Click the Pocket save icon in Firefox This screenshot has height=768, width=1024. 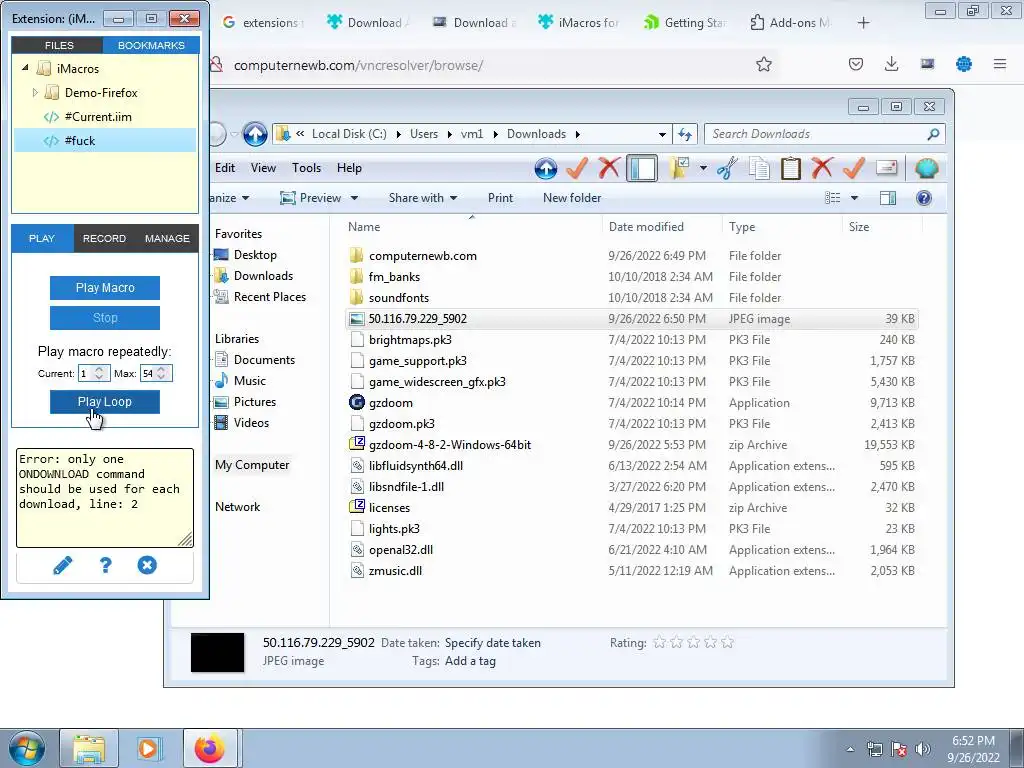pos(856,64)
